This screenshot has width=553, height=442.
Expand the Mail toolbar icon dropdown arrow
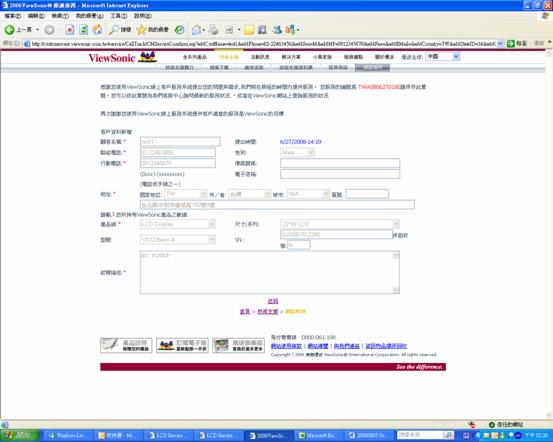click(x=203, y=30)
